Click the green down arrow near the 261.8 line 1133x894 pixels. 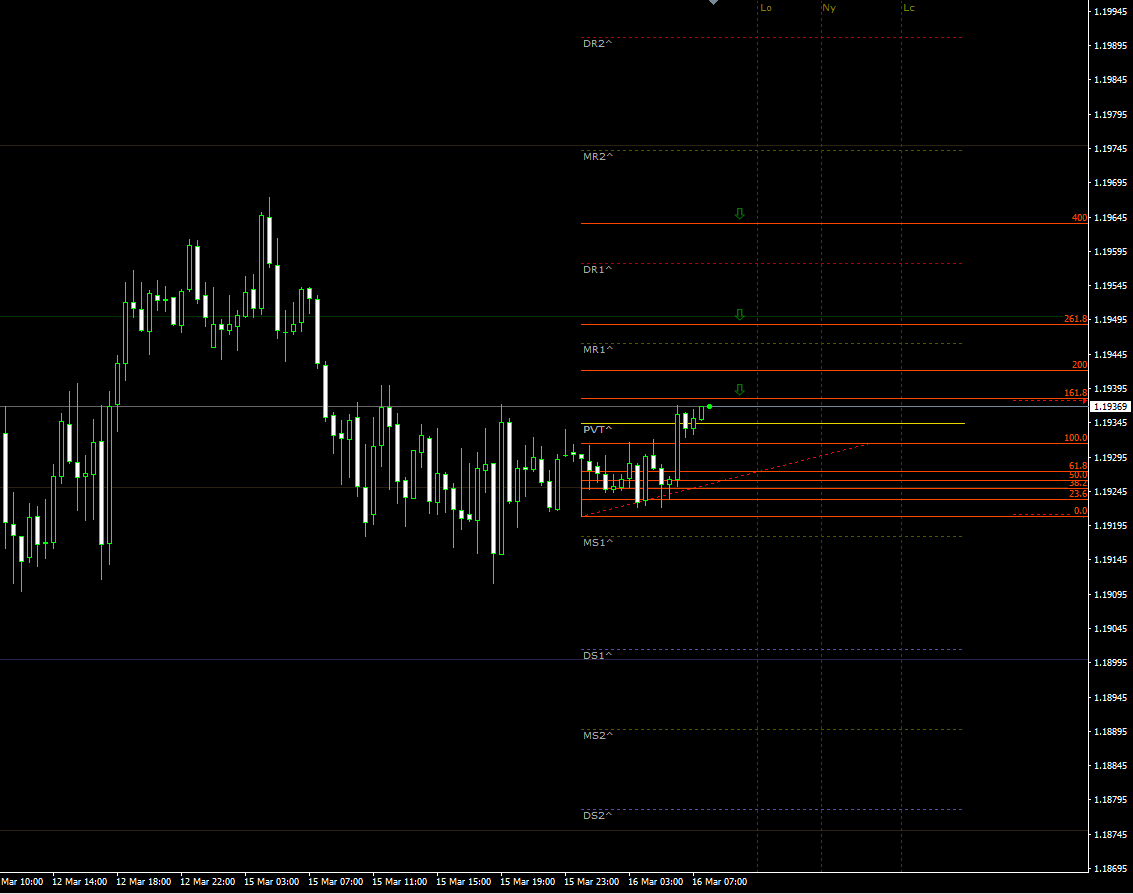click(x=739, y=313)
